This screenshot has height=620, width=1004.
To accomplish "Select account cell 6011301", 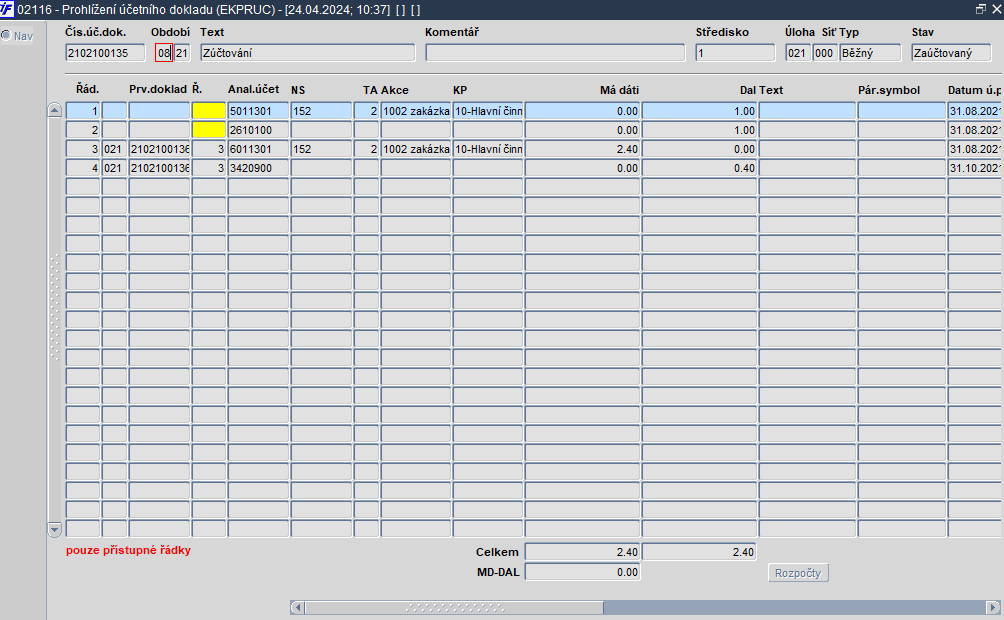I will (258, 149).
